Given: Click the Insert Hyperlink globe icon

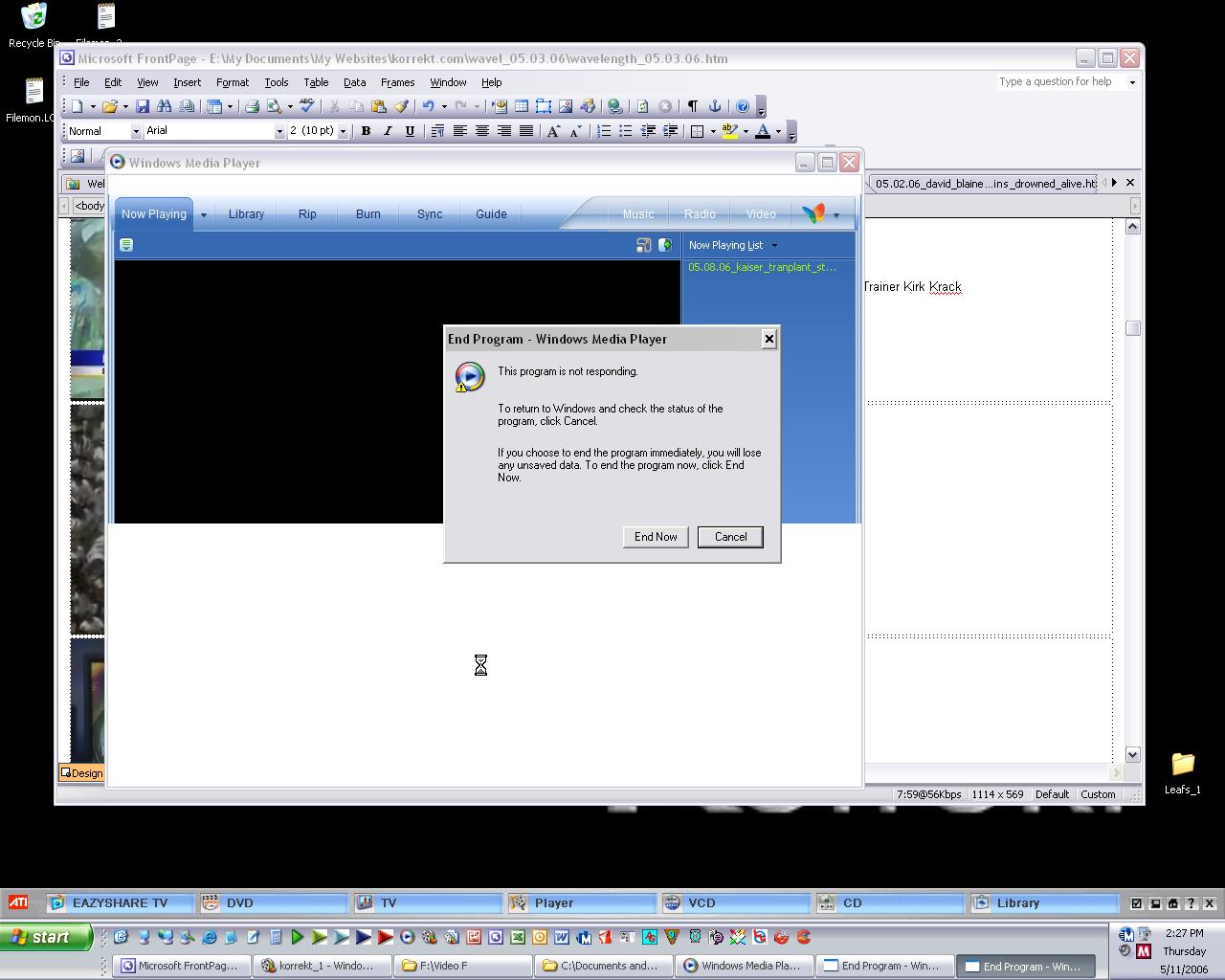Looking at the screenshot, I should click(x=614, y=106).
